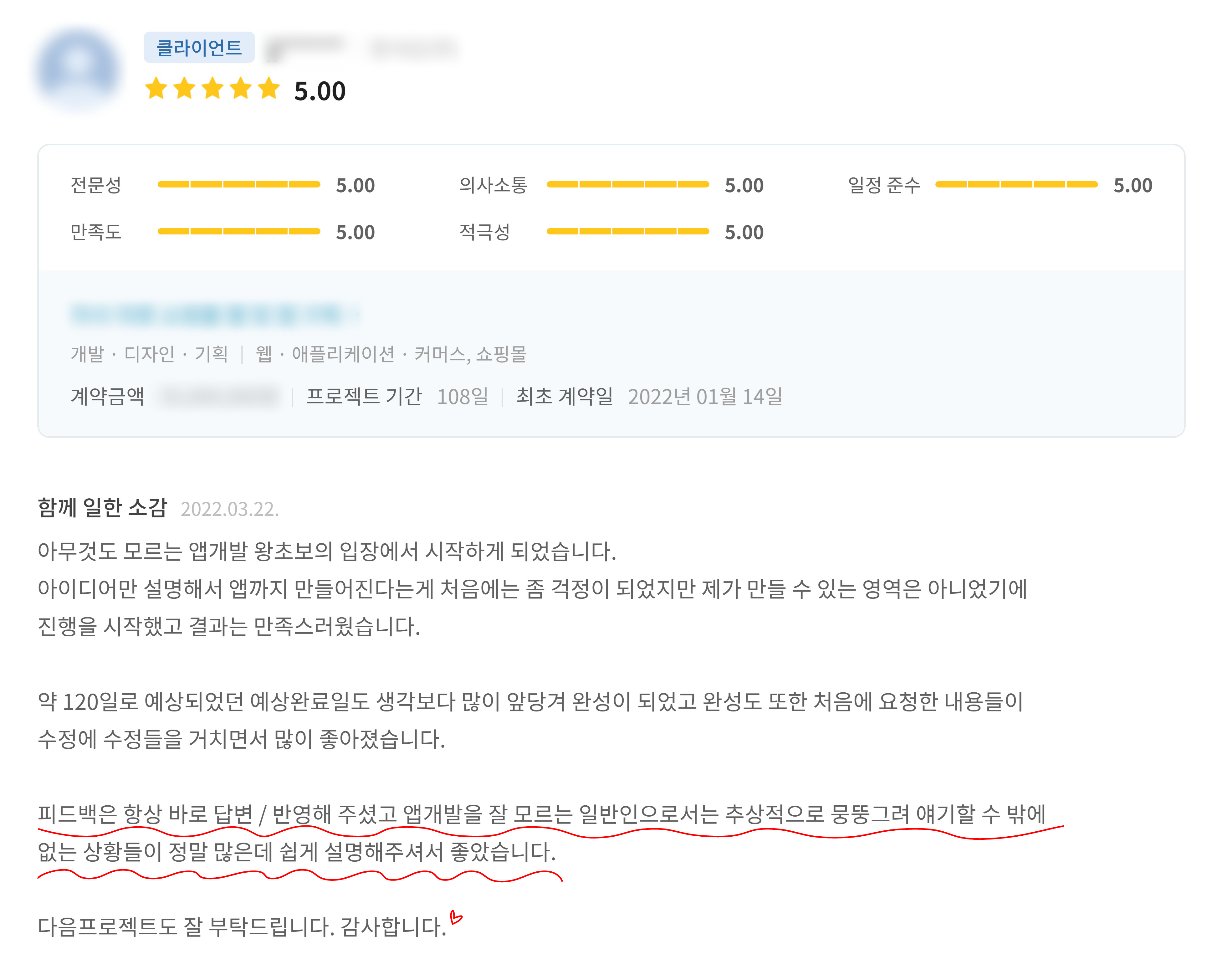Click the 만족도 rating bar
1222x980 pixels.
(239, 231)
